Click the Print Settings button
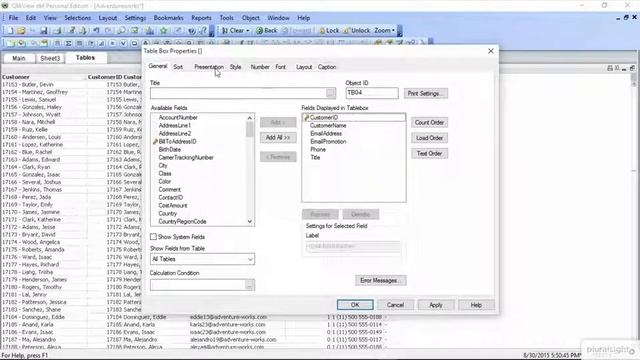Viewport: 640px width, 360px height. [425, 93]
